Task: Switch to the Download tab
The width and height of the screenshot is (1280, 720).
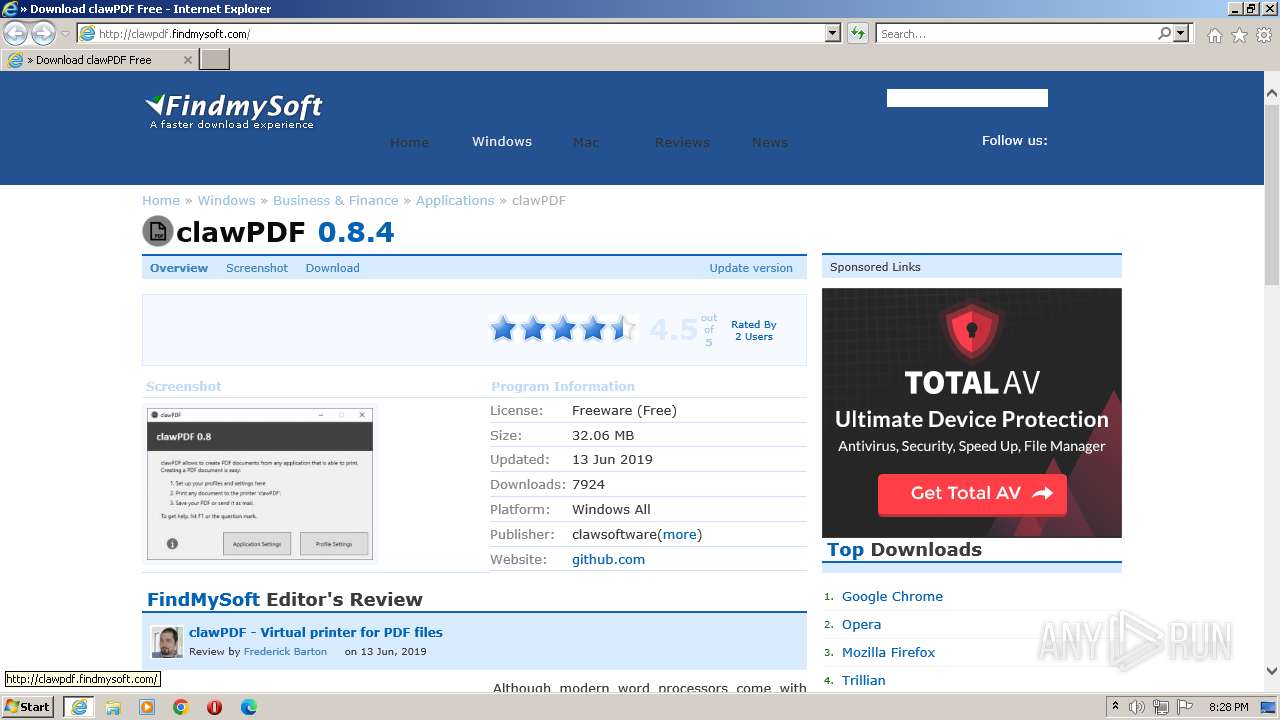Action: point(332,268)
